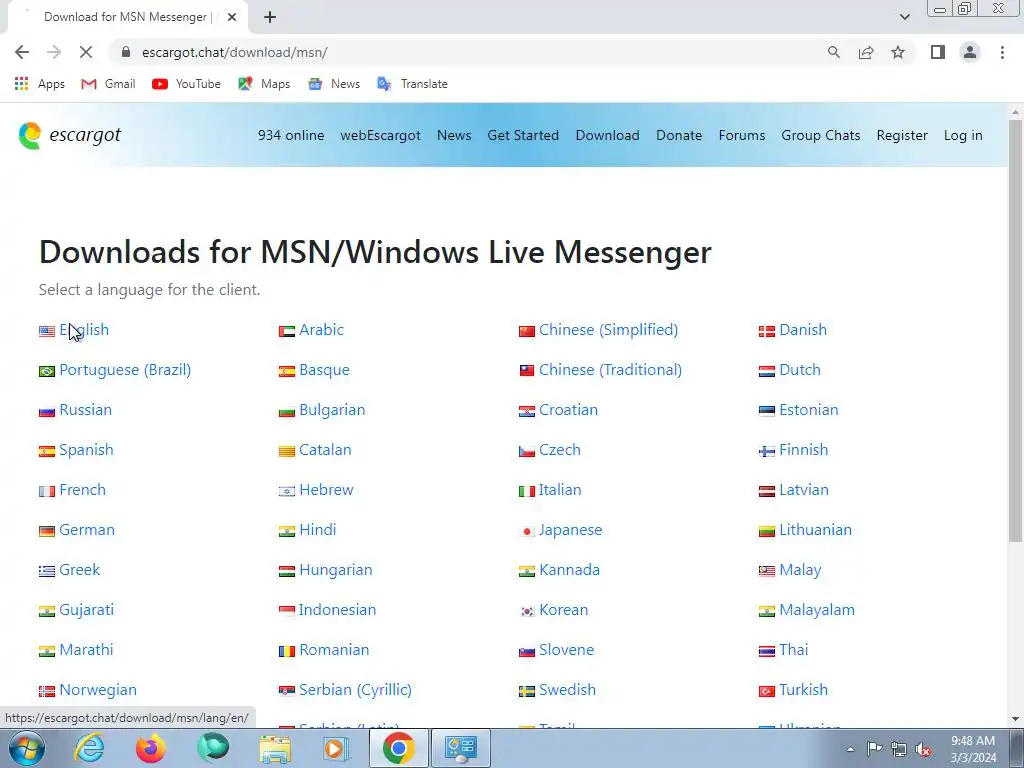
Task: Open Group Chats in site navigation
Action: (821, 135)
